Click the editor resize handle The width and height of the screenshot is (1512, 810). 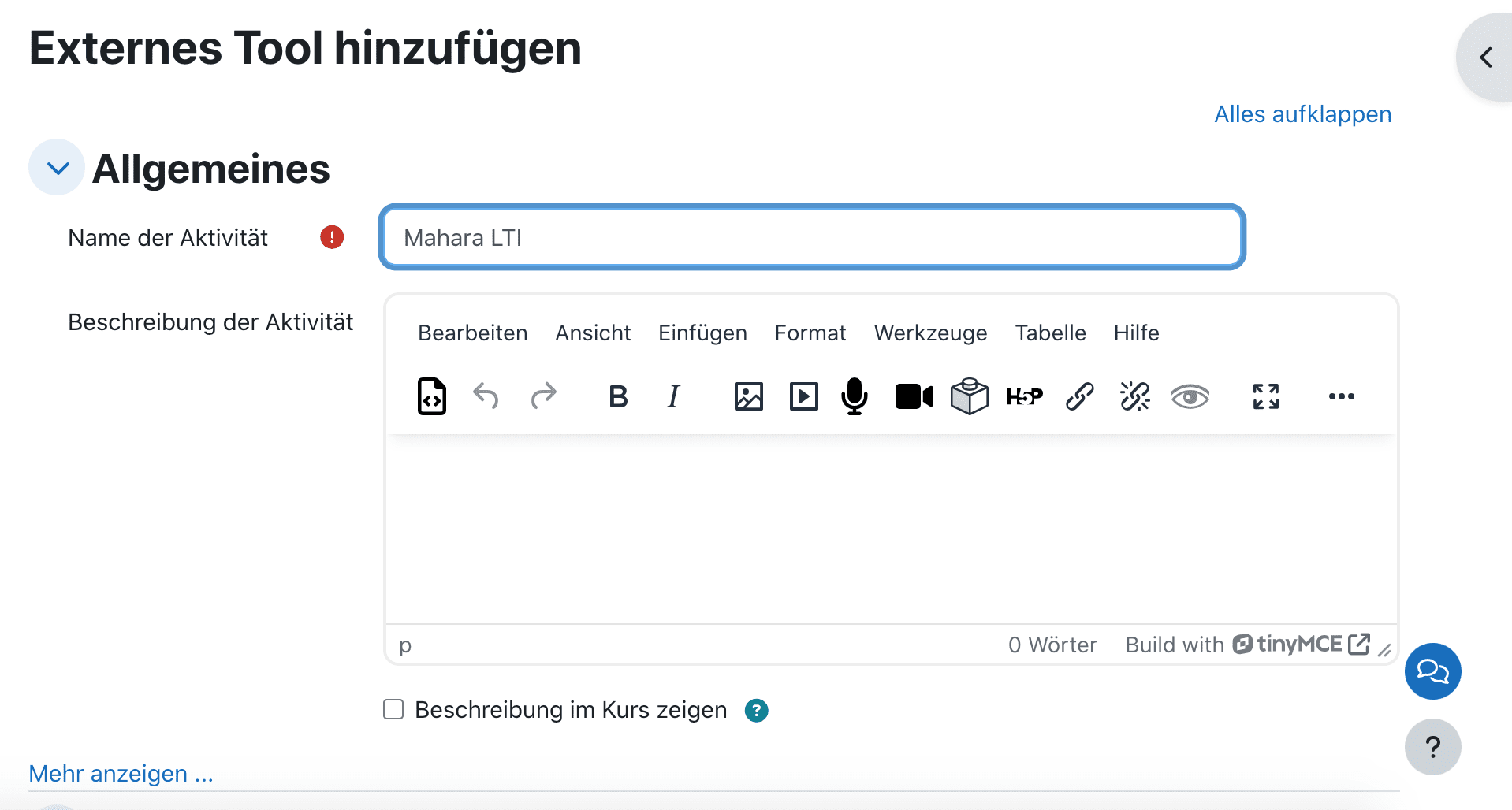tap(1384, 650)
